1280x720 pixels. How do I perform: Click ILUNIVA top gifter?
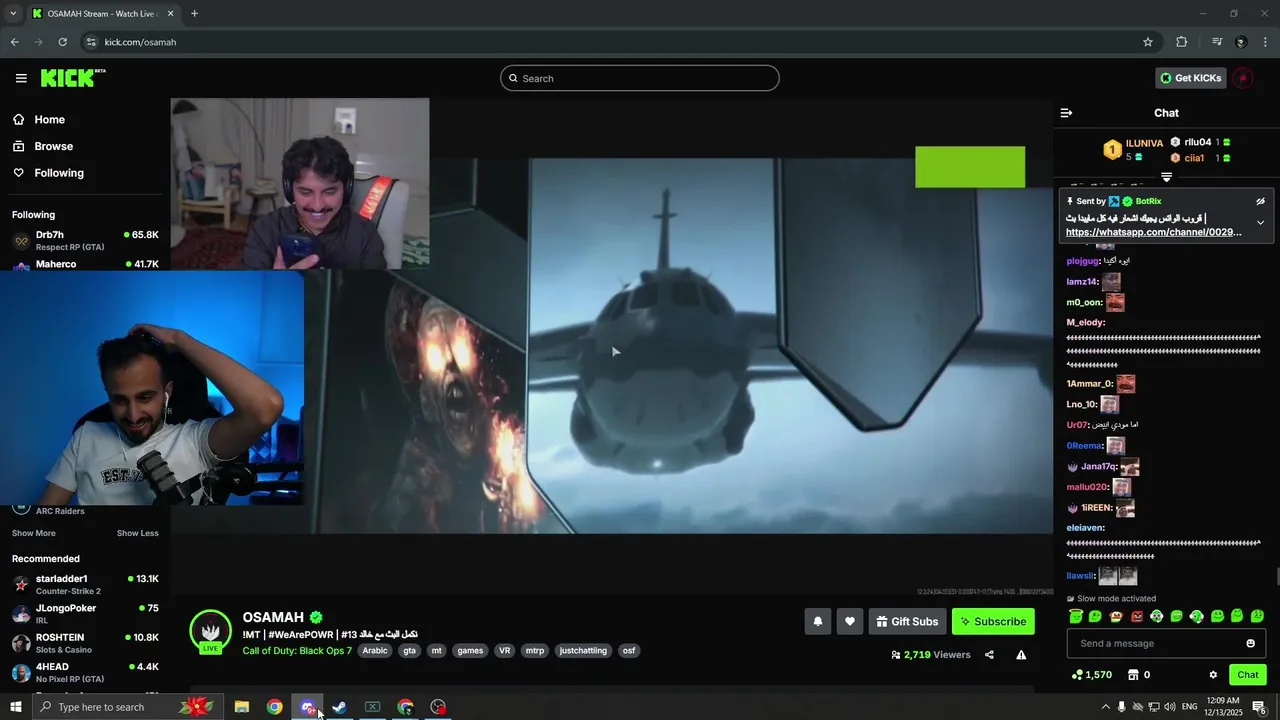coord(1144,143)
